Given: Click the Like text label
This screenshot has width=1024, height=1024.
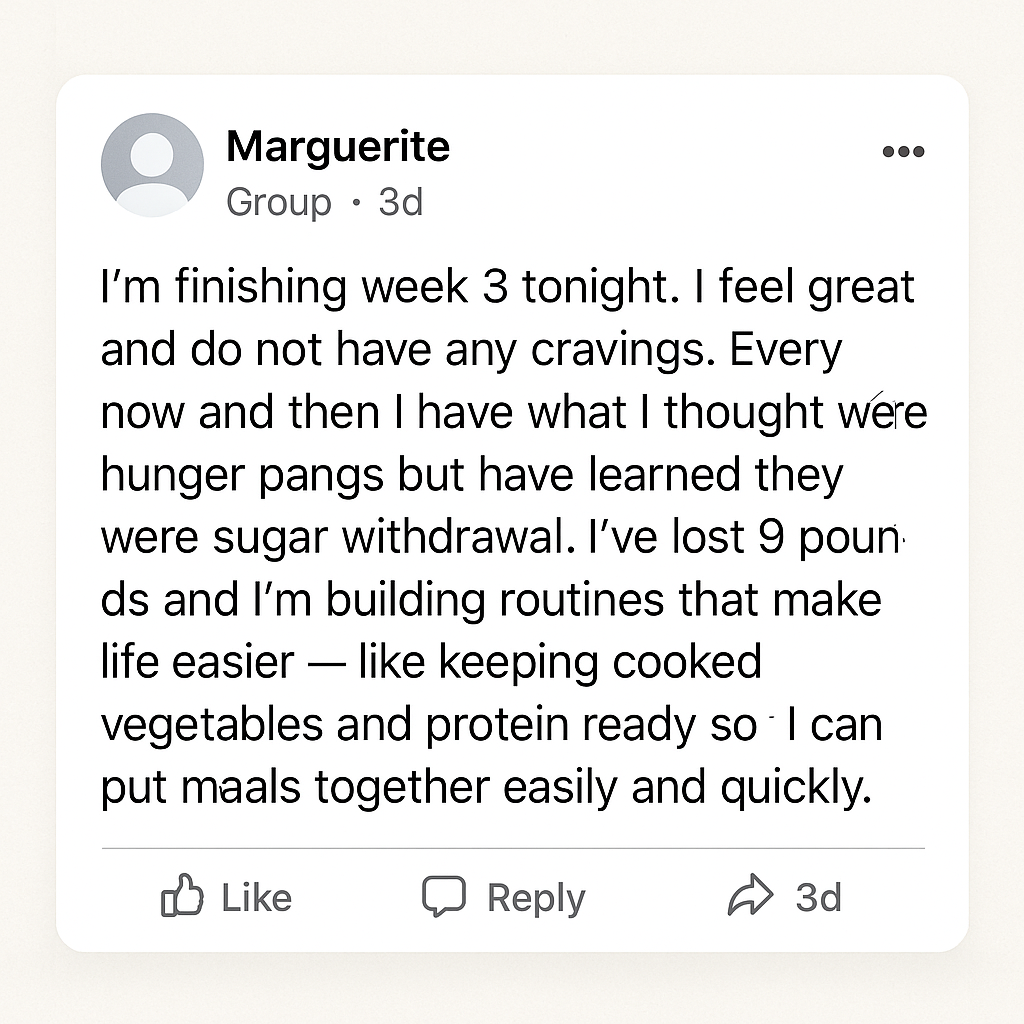Looking at the screenshot, I should point(257,897).
